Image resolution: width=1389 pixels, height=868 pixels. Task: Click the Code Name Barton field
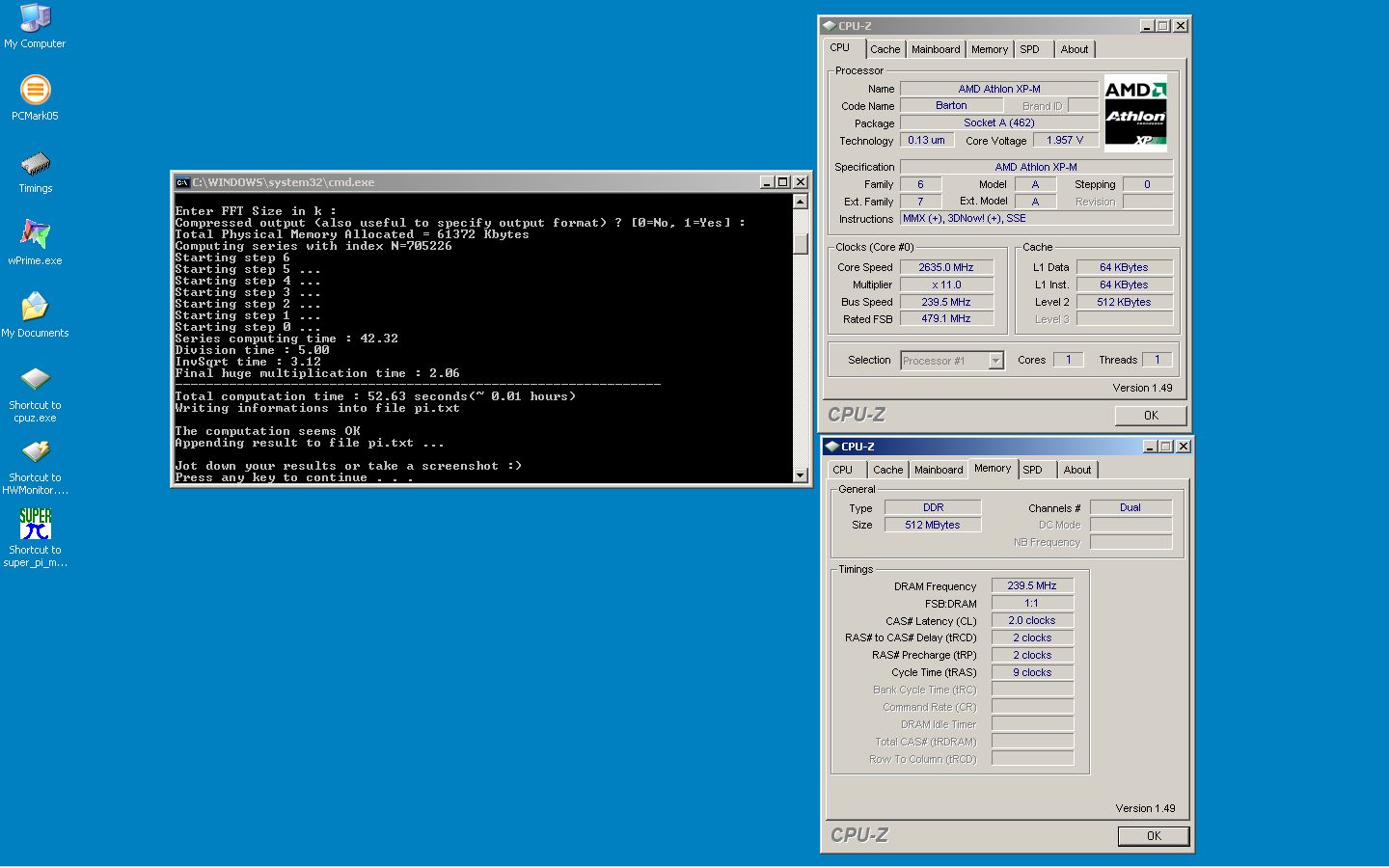coord(951,105)
